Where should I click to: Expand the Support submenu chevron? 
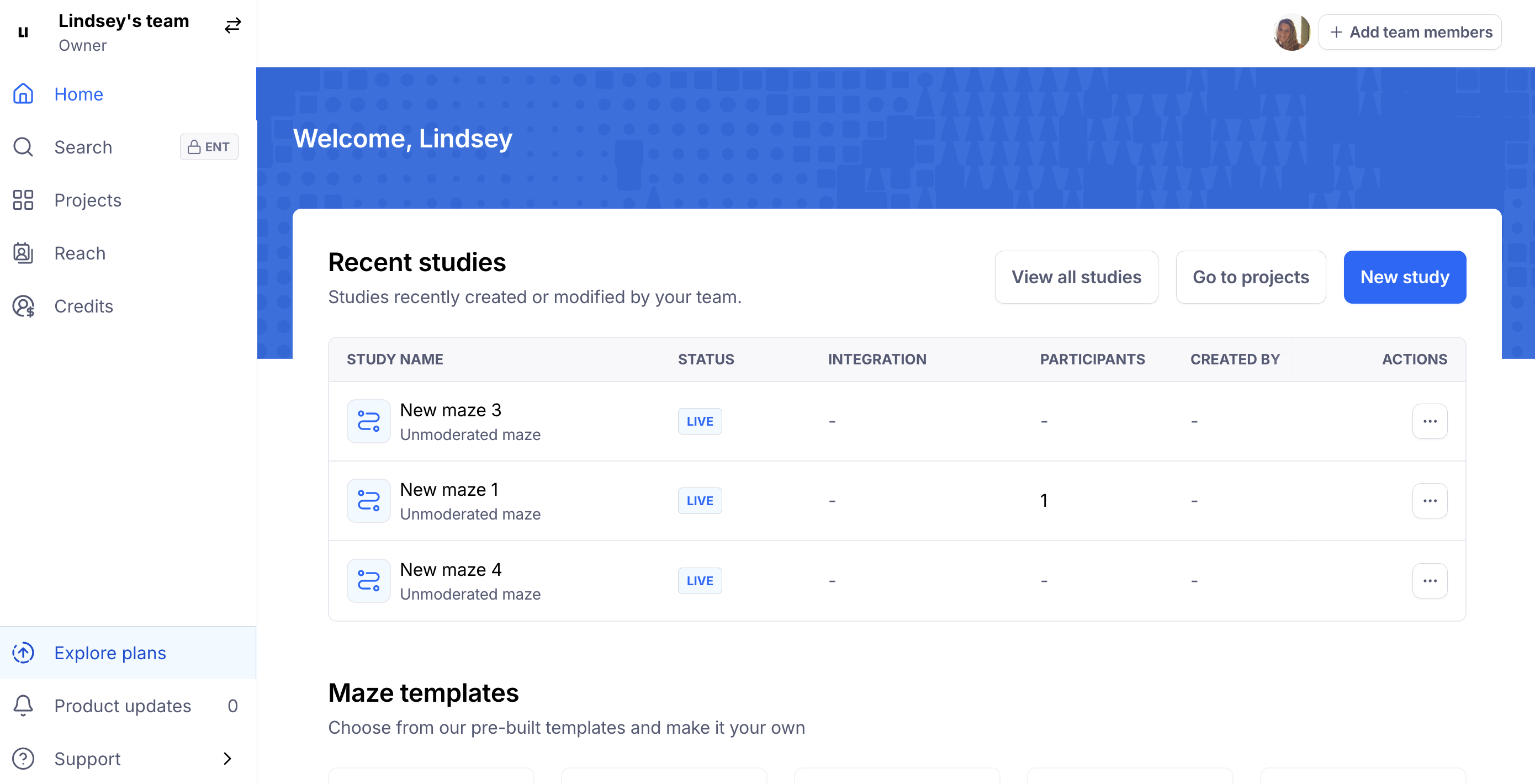click(x=227, y=759)
